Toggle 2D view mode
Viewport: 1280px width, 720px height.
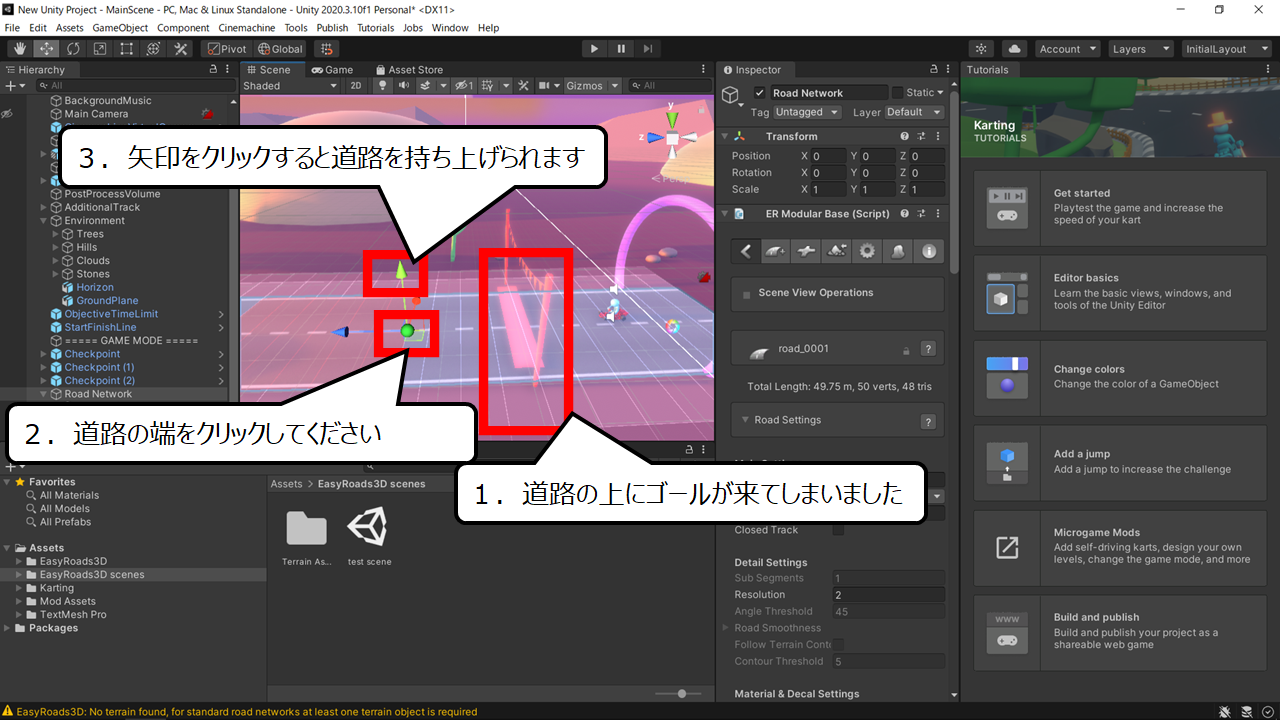click(x=356, y=86)
